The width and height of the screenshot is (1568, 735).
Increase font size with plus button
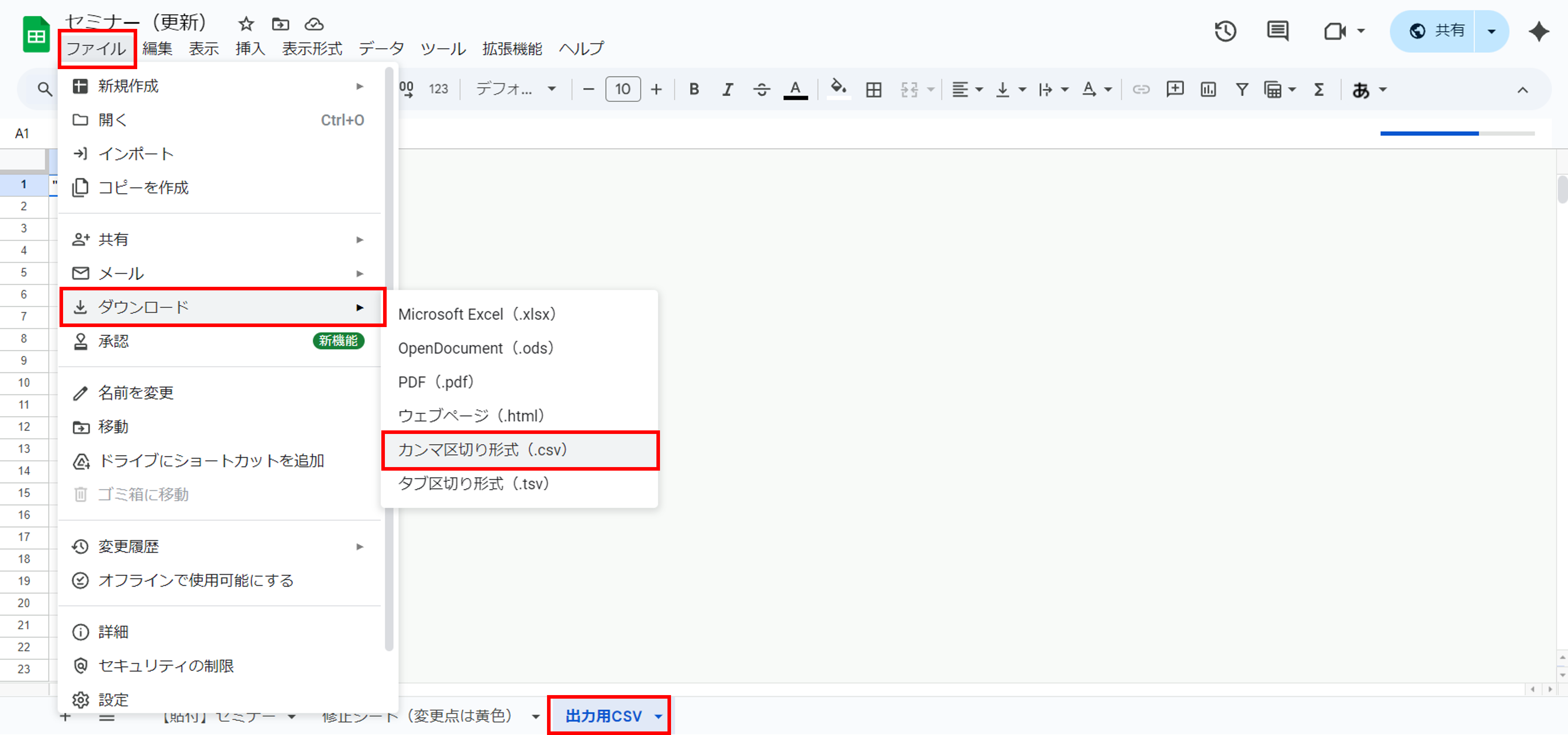click(x=656, y=89)
